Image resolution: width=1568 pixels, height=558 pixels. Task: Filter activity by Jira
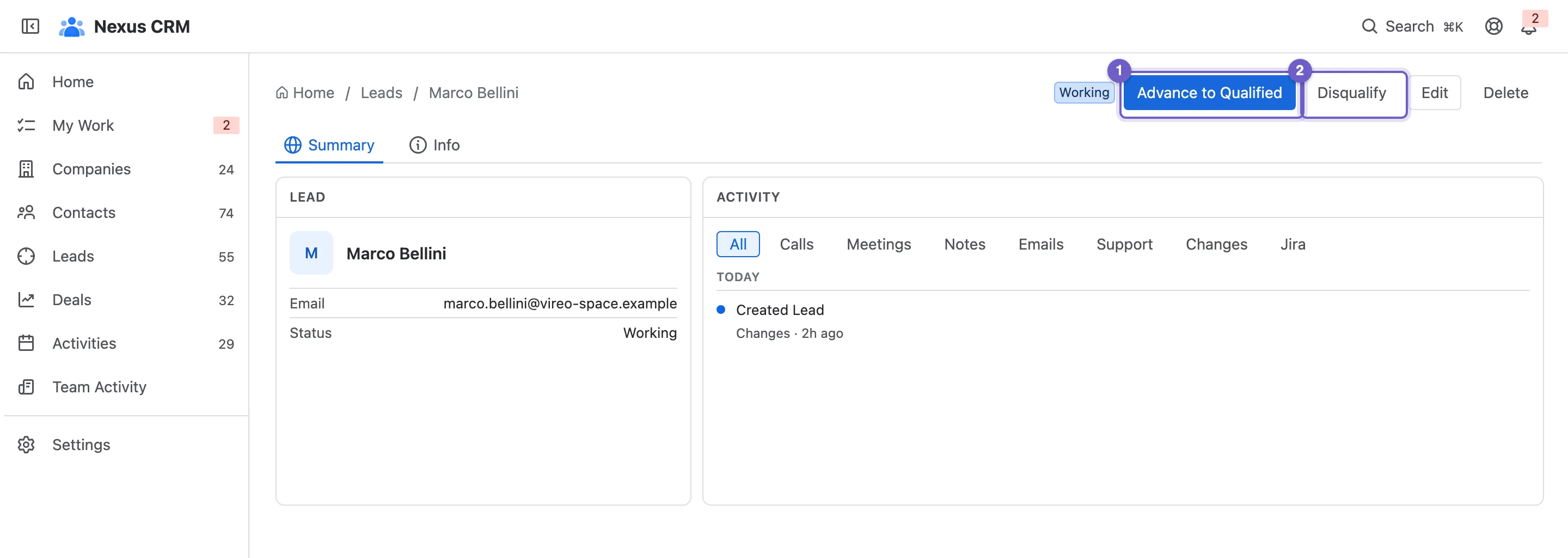1293,244
